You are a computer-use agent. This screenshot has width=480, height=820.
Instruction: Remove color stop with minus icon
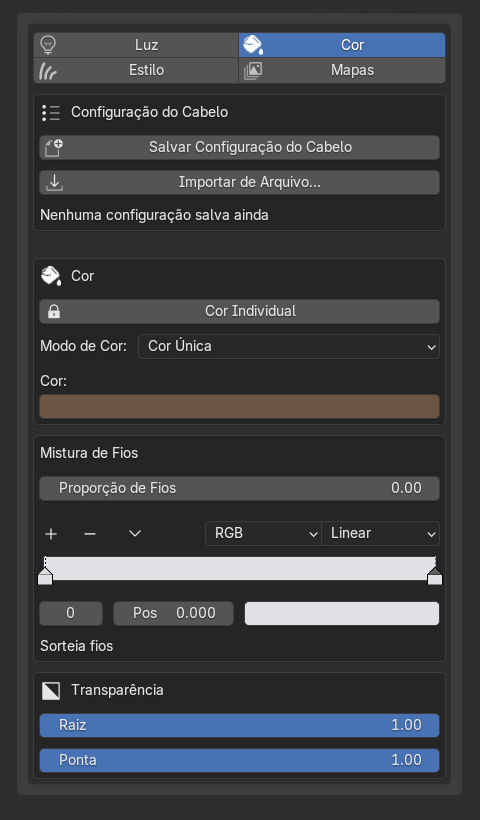pos(90,534)
